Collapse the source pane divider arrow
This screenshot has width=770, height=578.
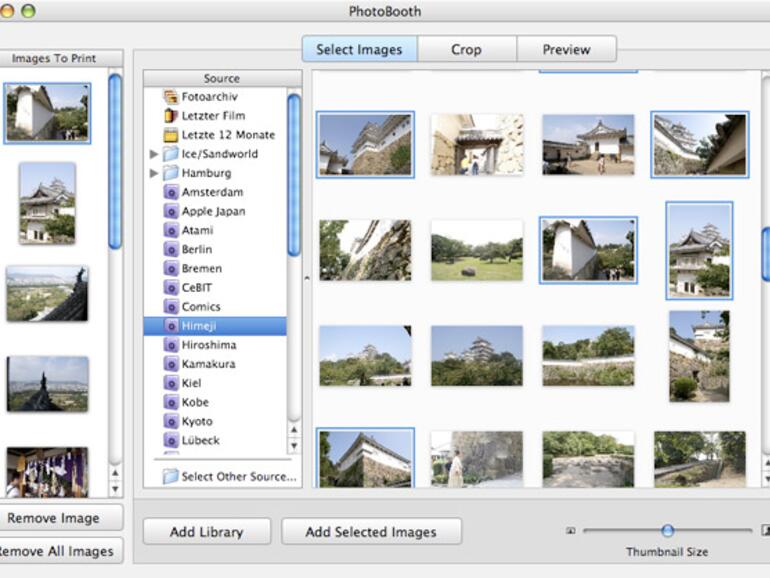pos(307,277)
